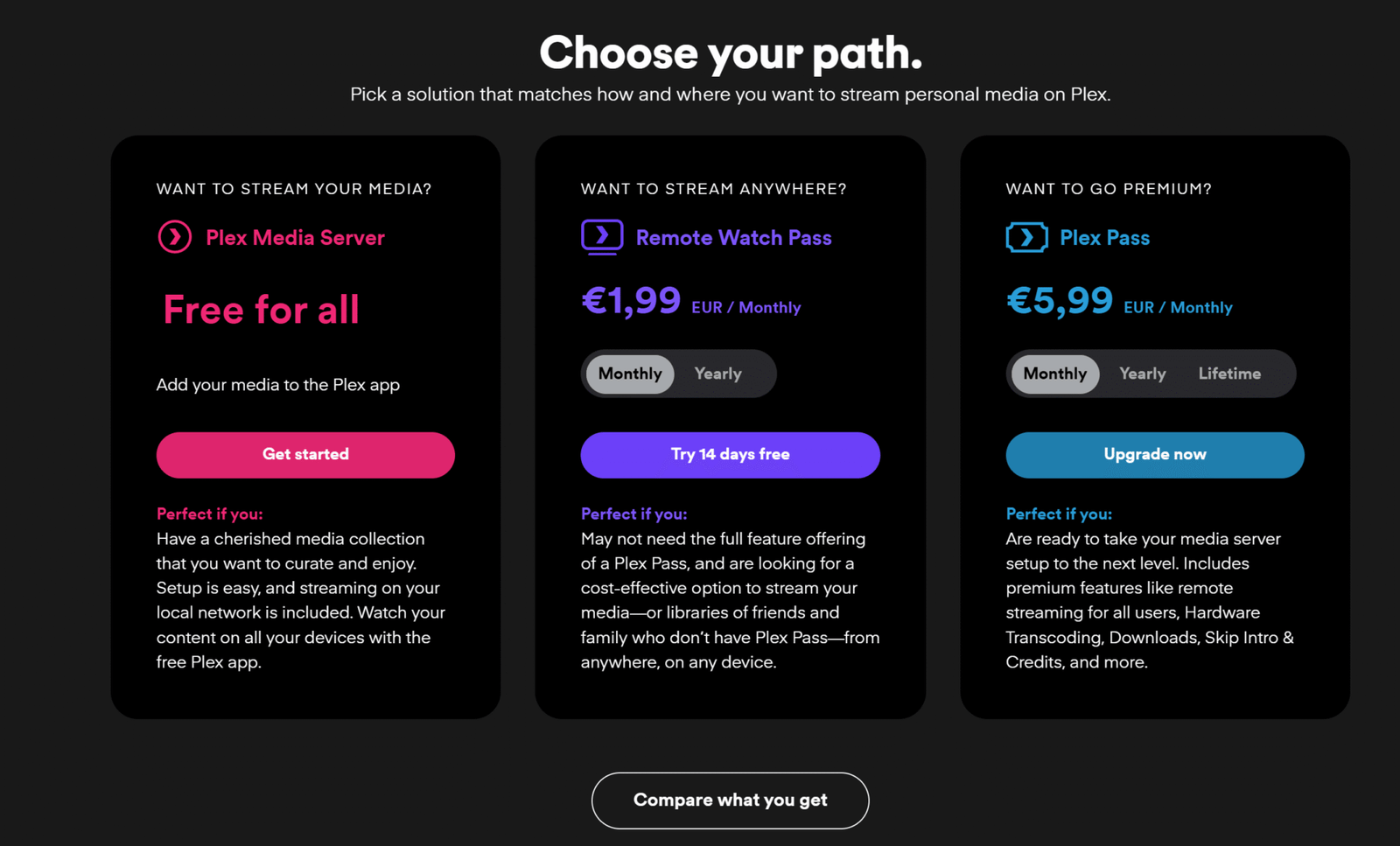Click the €5,99 monthly price
Screen dimensions: 1400x846
click(1059, 302)
